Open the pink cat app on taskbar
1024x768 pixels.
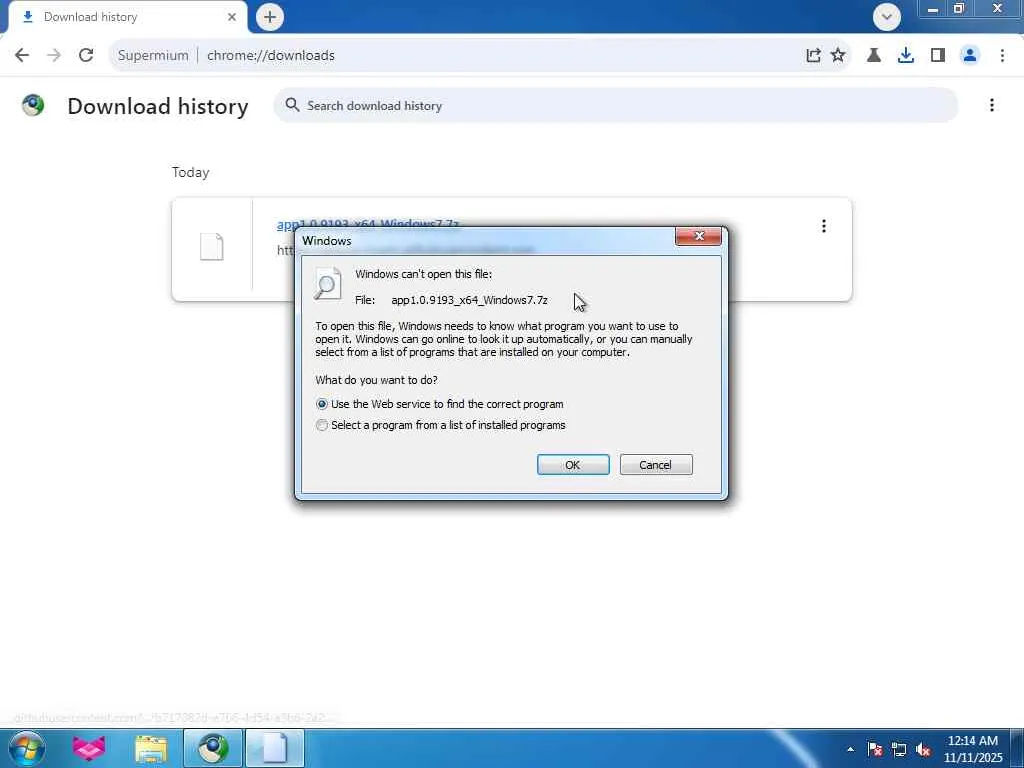88,748
